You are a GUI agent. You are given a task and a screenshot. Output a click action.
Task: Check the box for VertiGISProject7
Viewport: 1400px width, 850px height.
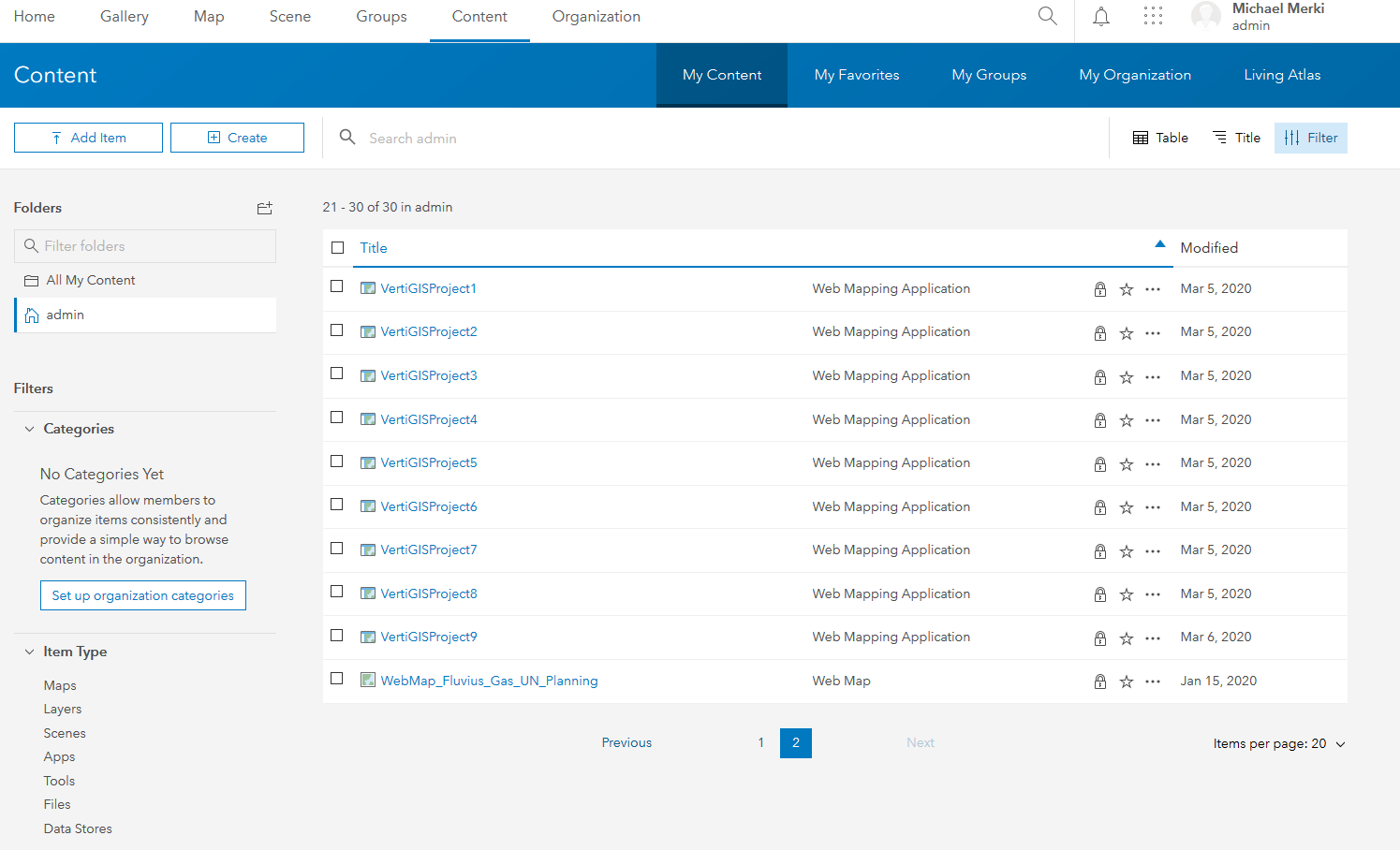coord(337,549)
